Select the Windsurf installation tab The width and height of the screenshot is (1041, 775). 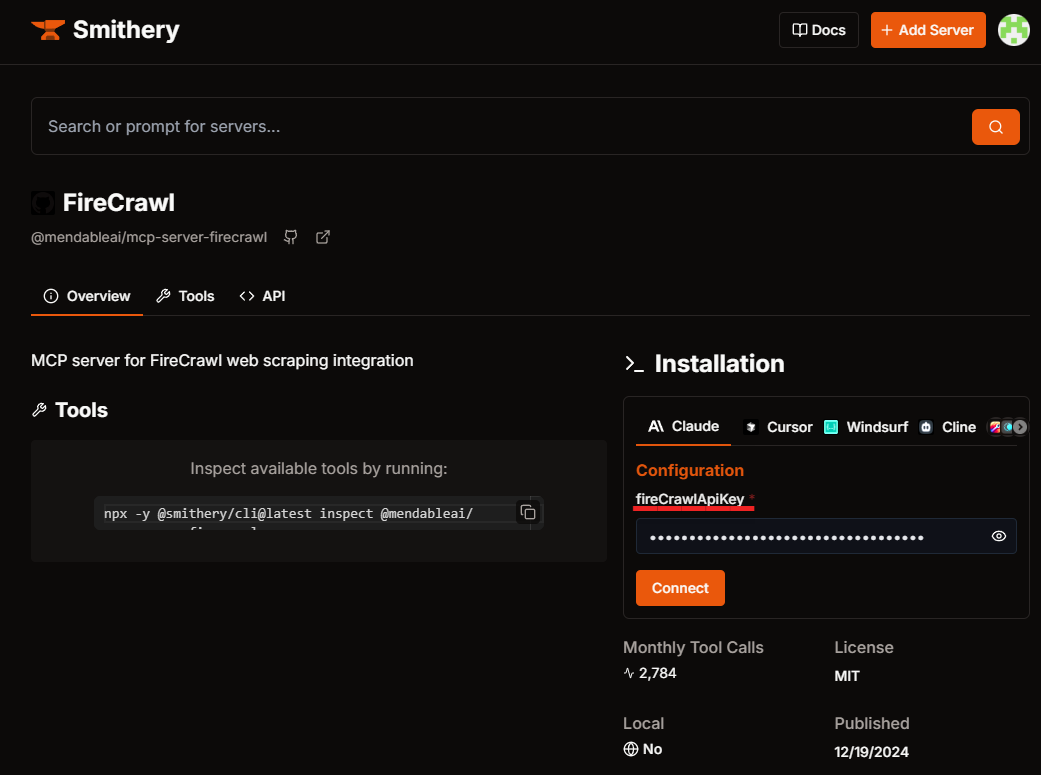866,427
